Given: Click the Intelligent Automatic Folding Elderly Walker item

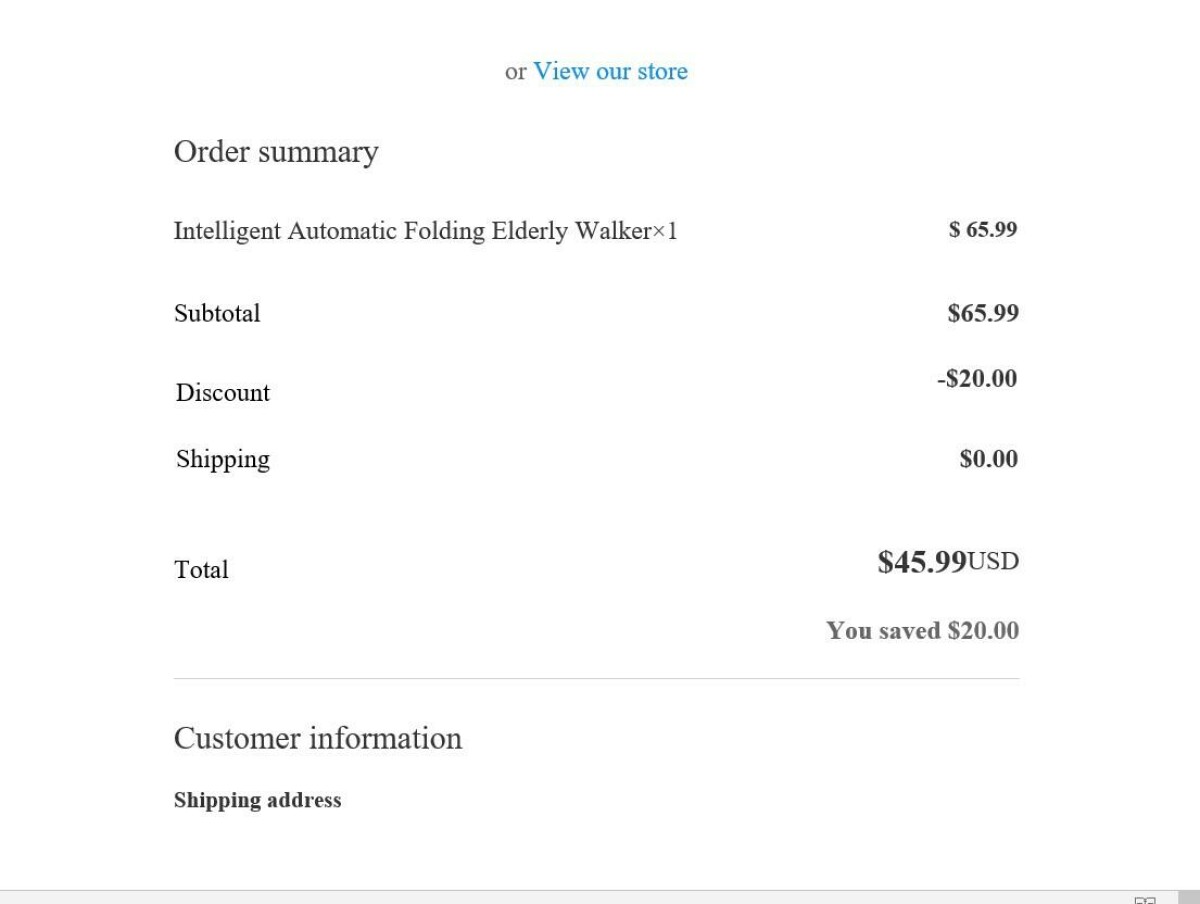Looking at the screenshot, I should 425,231.
